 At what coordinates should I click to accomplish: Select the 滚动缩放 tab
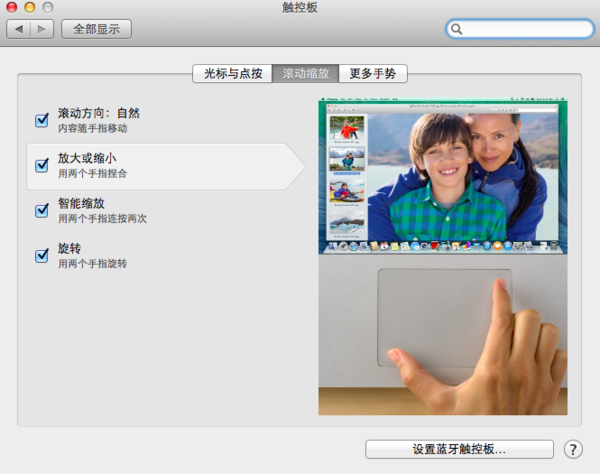[305, 73]
